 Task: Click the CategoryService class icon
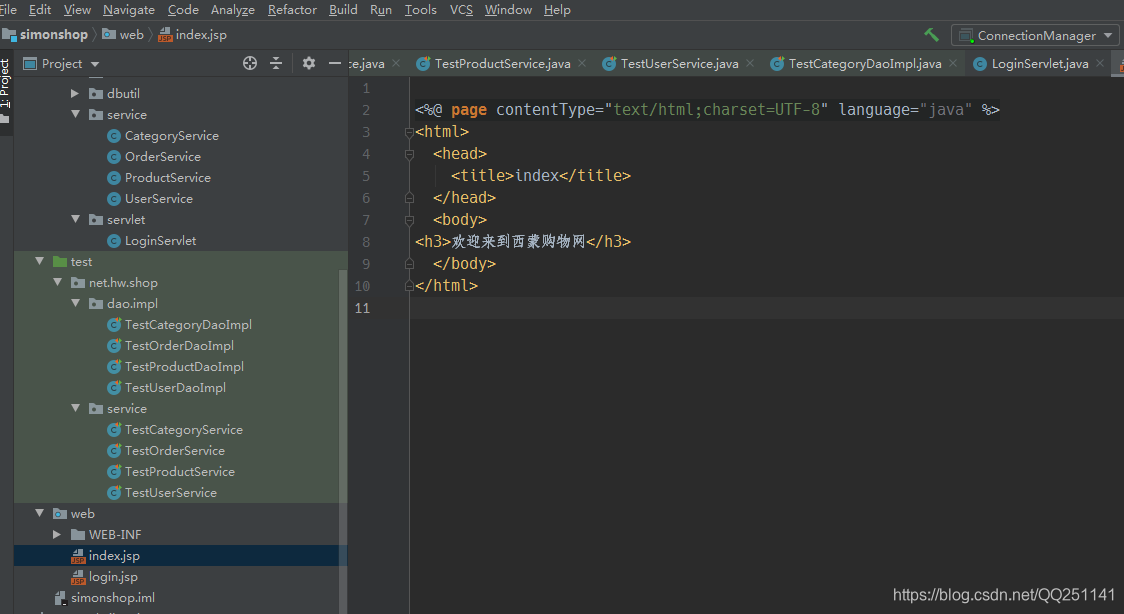113,135
